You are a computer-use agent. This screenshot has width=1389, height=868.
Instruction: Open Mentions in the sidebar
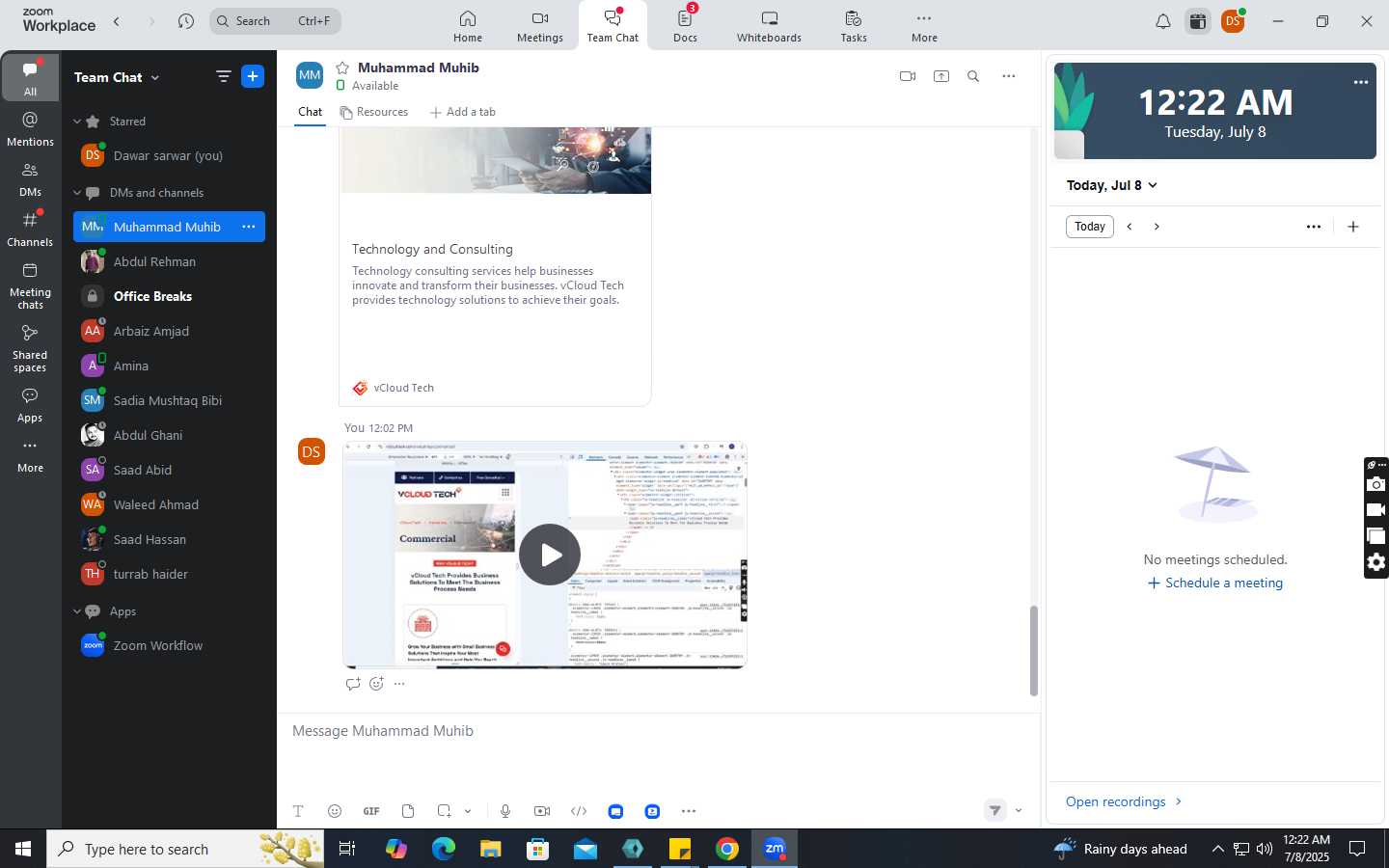pos(30,128)
